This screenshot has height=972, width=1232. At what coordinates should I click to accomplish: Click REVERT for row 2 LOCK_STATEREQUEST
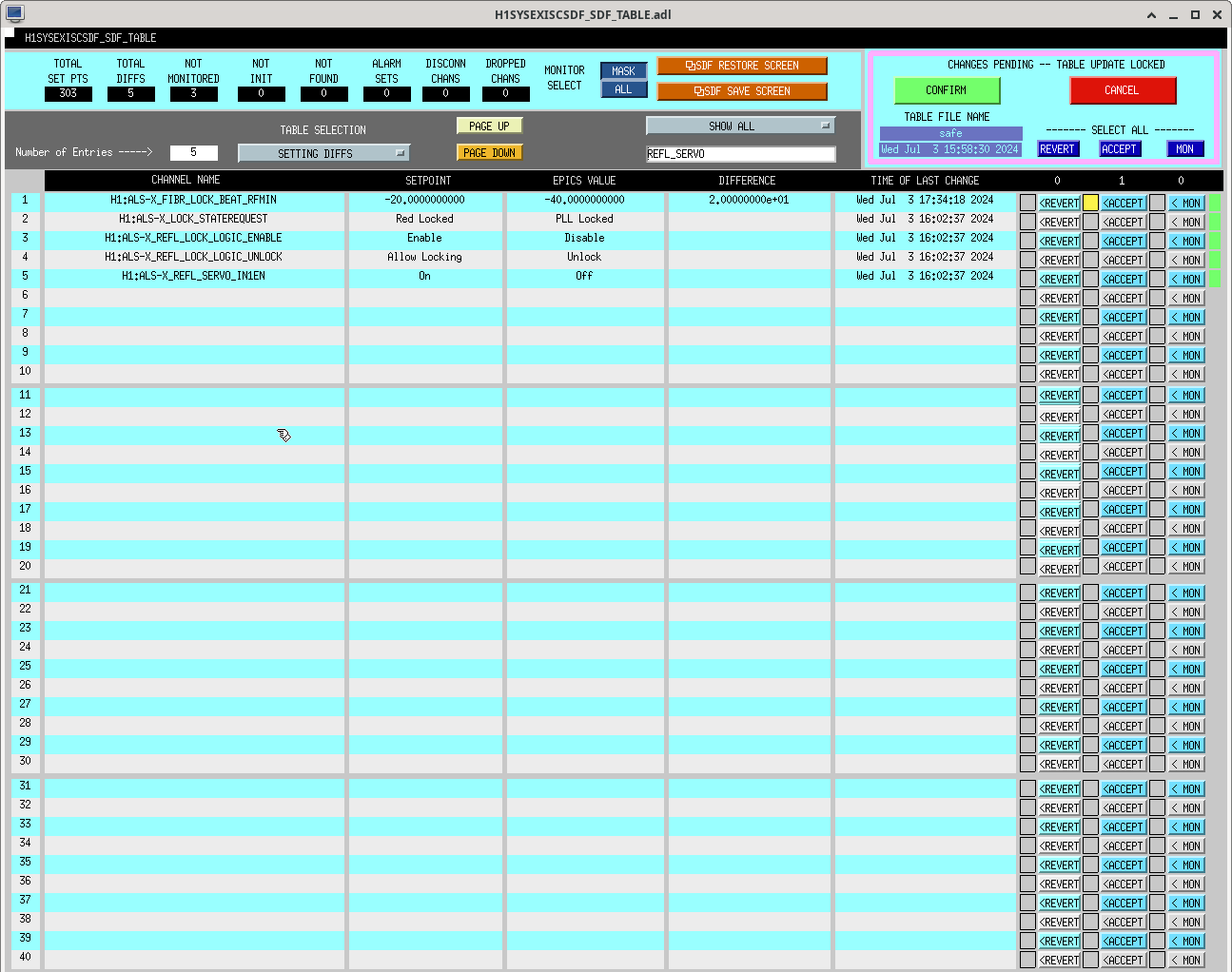click(1059, 223)
